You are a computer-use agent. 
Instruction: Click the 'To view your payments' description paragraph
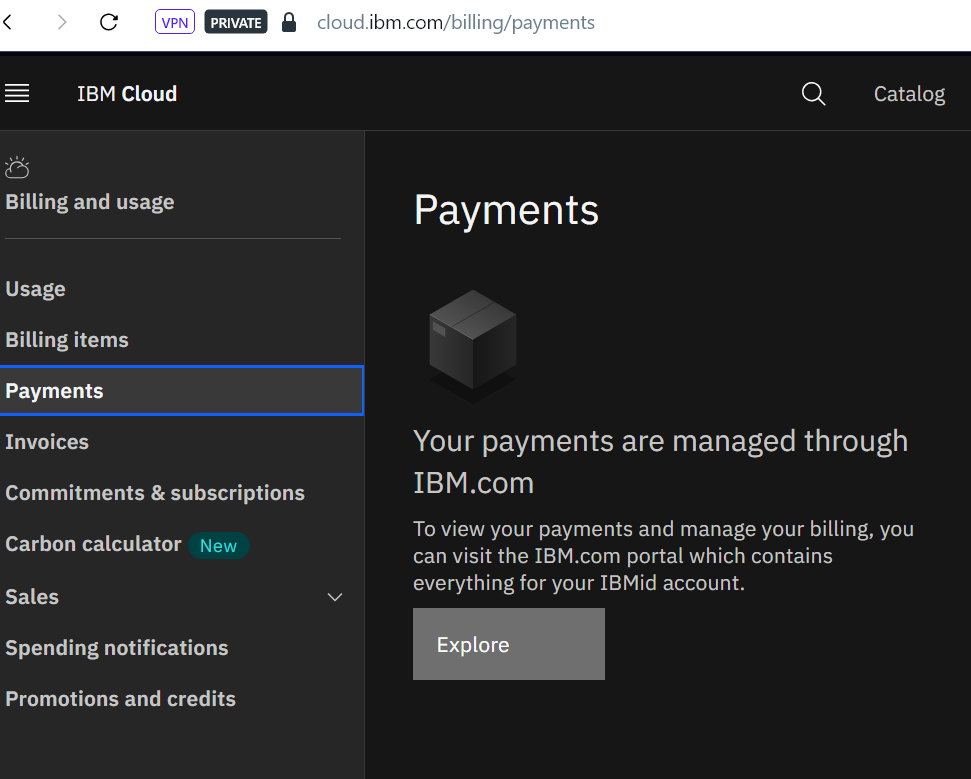point(663,556)
